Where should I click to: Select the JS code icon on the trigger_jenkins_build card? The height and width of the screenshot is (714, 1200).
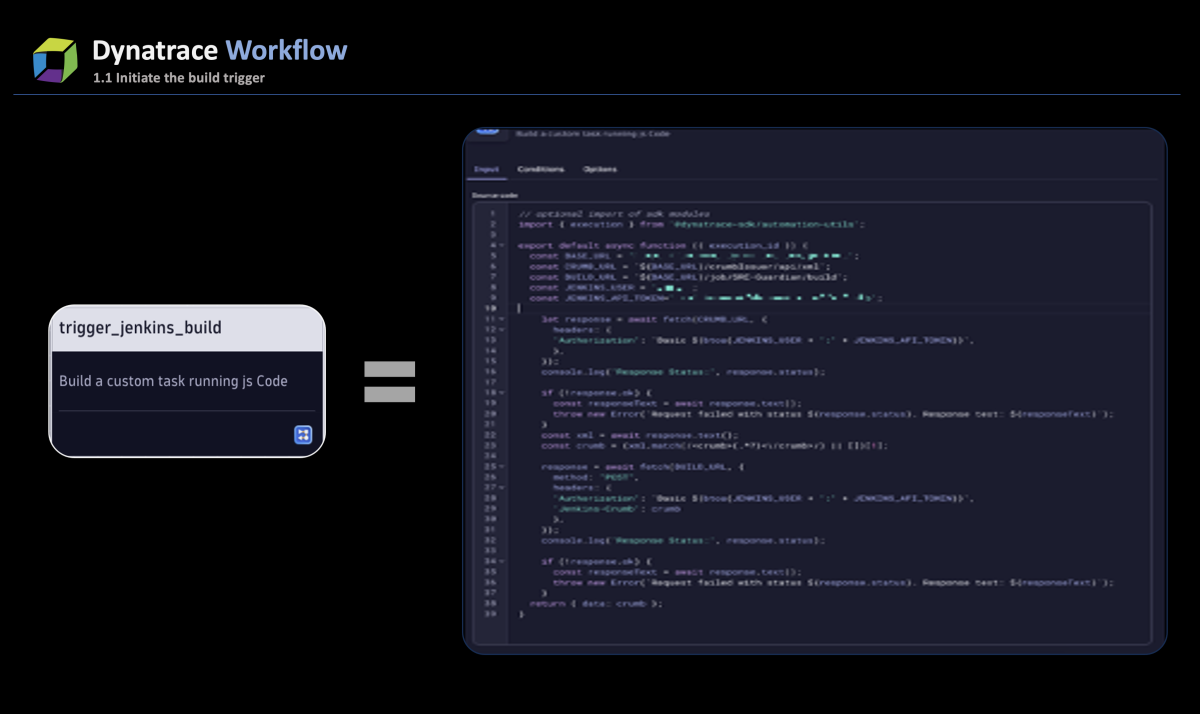coord(301,434)
